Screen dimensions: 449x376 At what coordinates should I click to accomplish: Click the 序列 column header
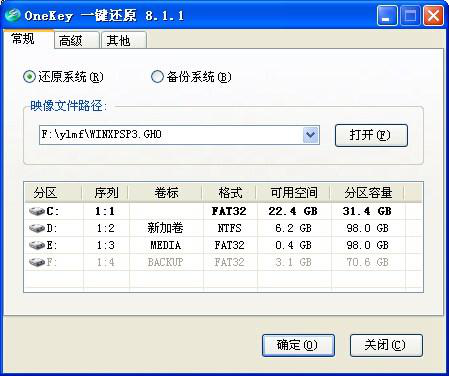tap(106, 193)
